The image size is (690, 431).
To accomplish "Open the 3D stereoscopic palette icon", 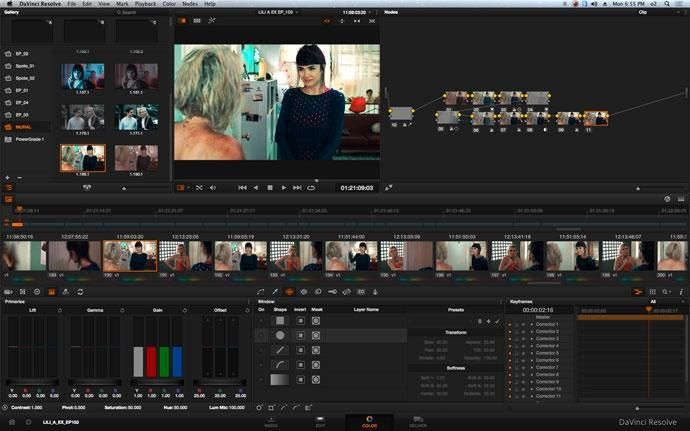I will pyautogui.click(x=361, y=291).
